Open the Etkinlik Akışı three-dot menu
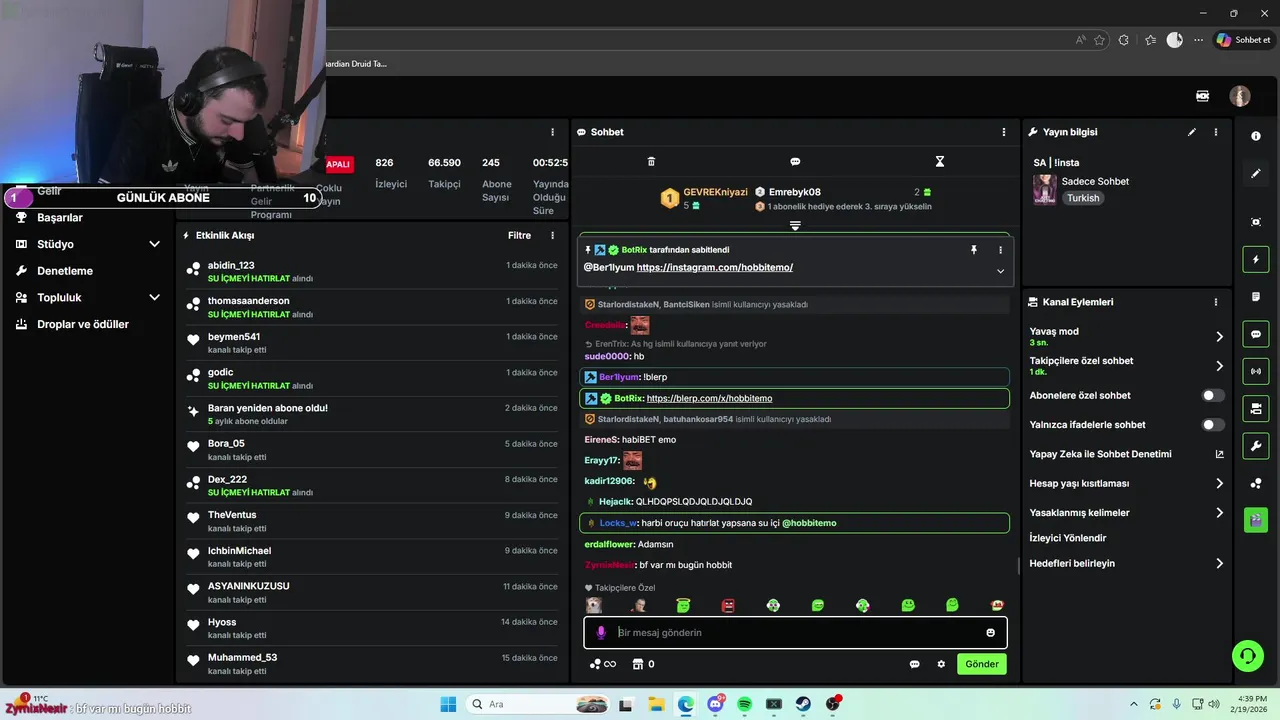 [552, 236]
